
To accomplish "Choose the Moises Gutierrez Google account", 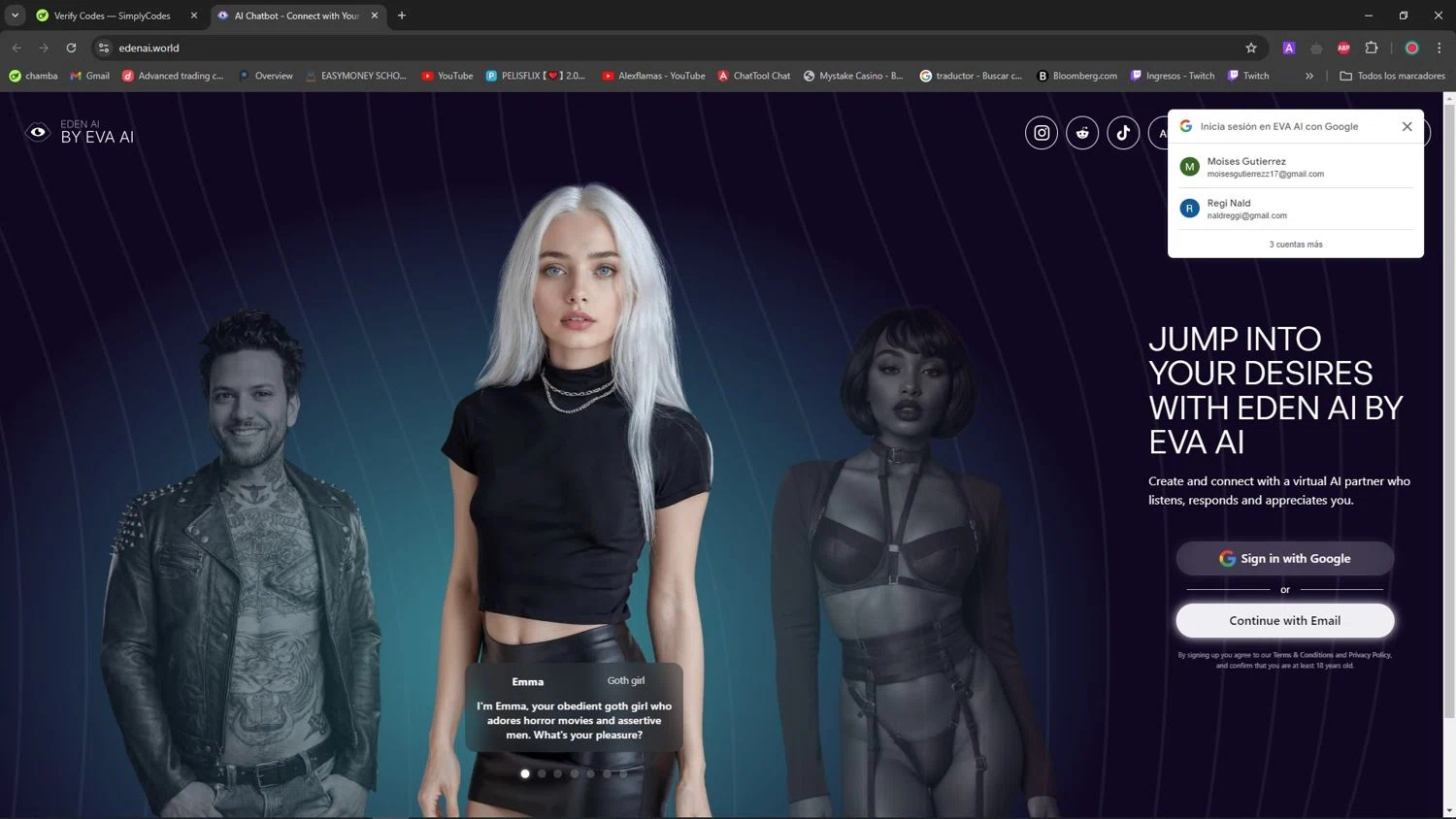I will [x=1296, y=167].
